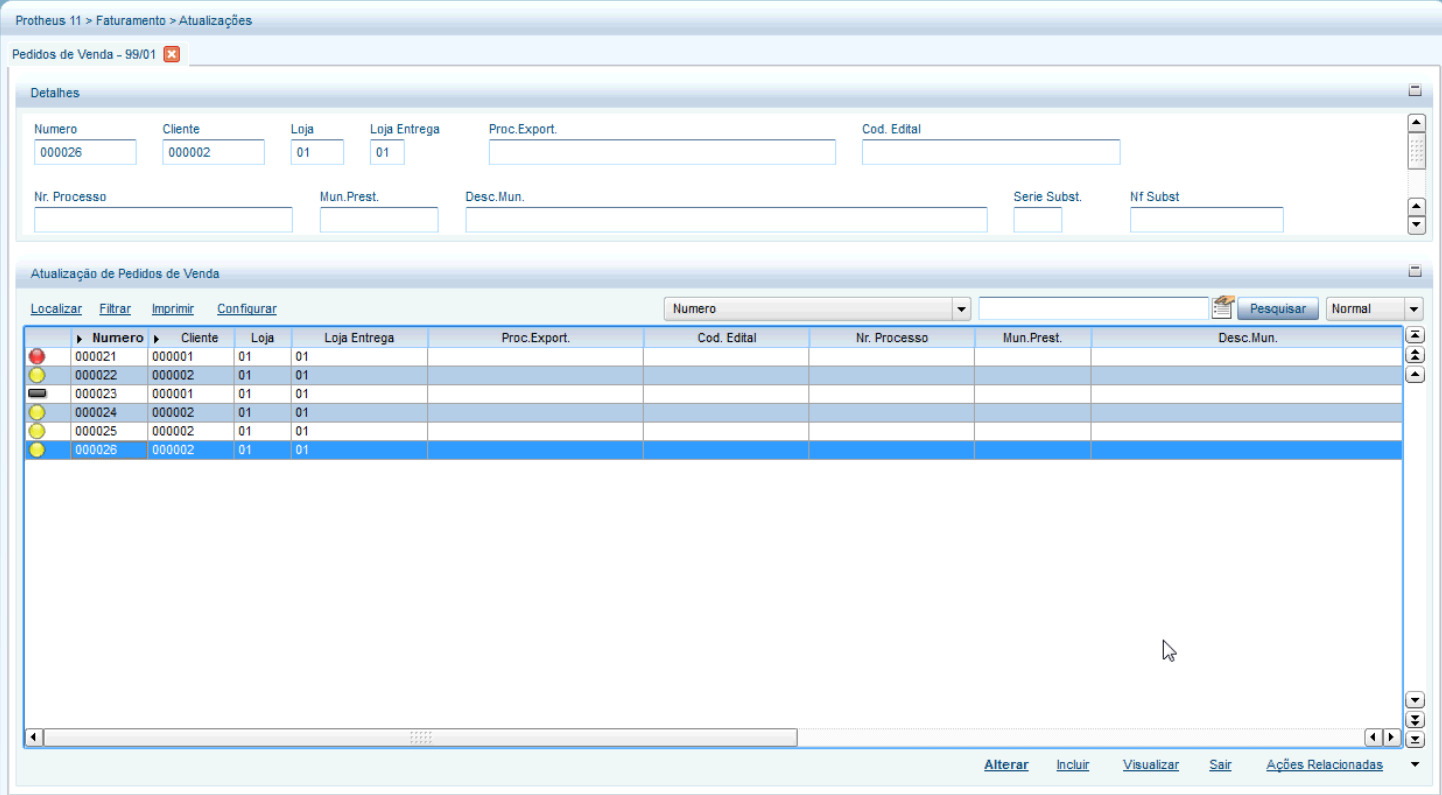Open the Numero search index dropdown
This screenshot has width=1442, height=795.
961,309
